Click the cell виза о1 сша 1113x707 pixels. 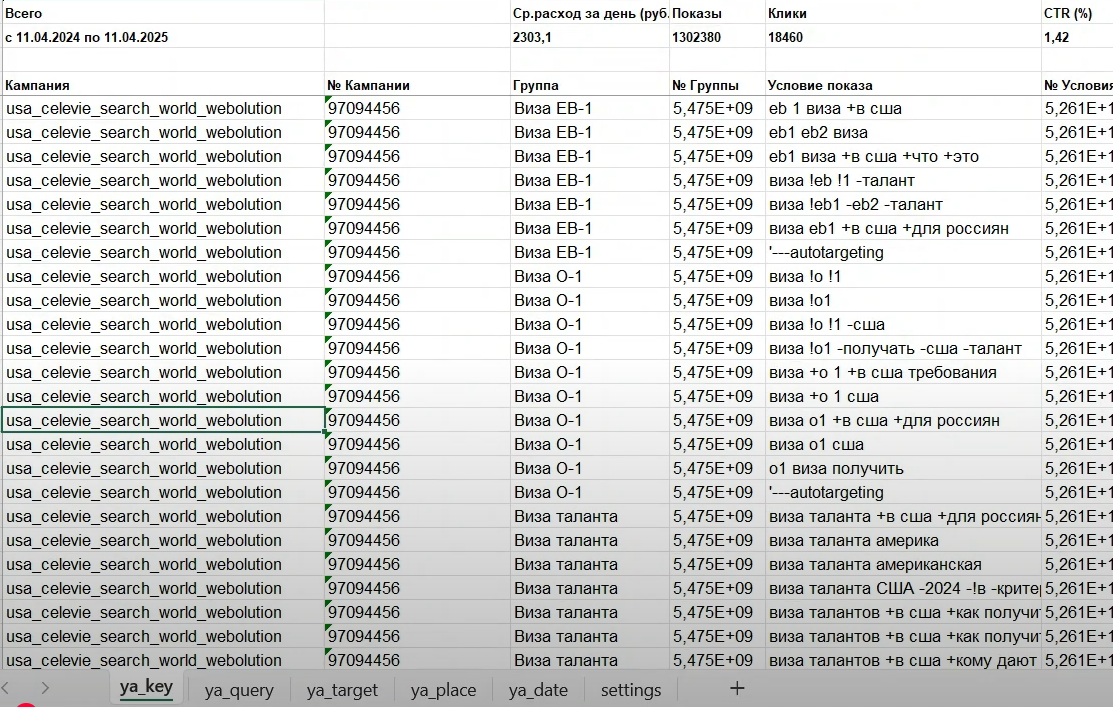click(903, 445)
